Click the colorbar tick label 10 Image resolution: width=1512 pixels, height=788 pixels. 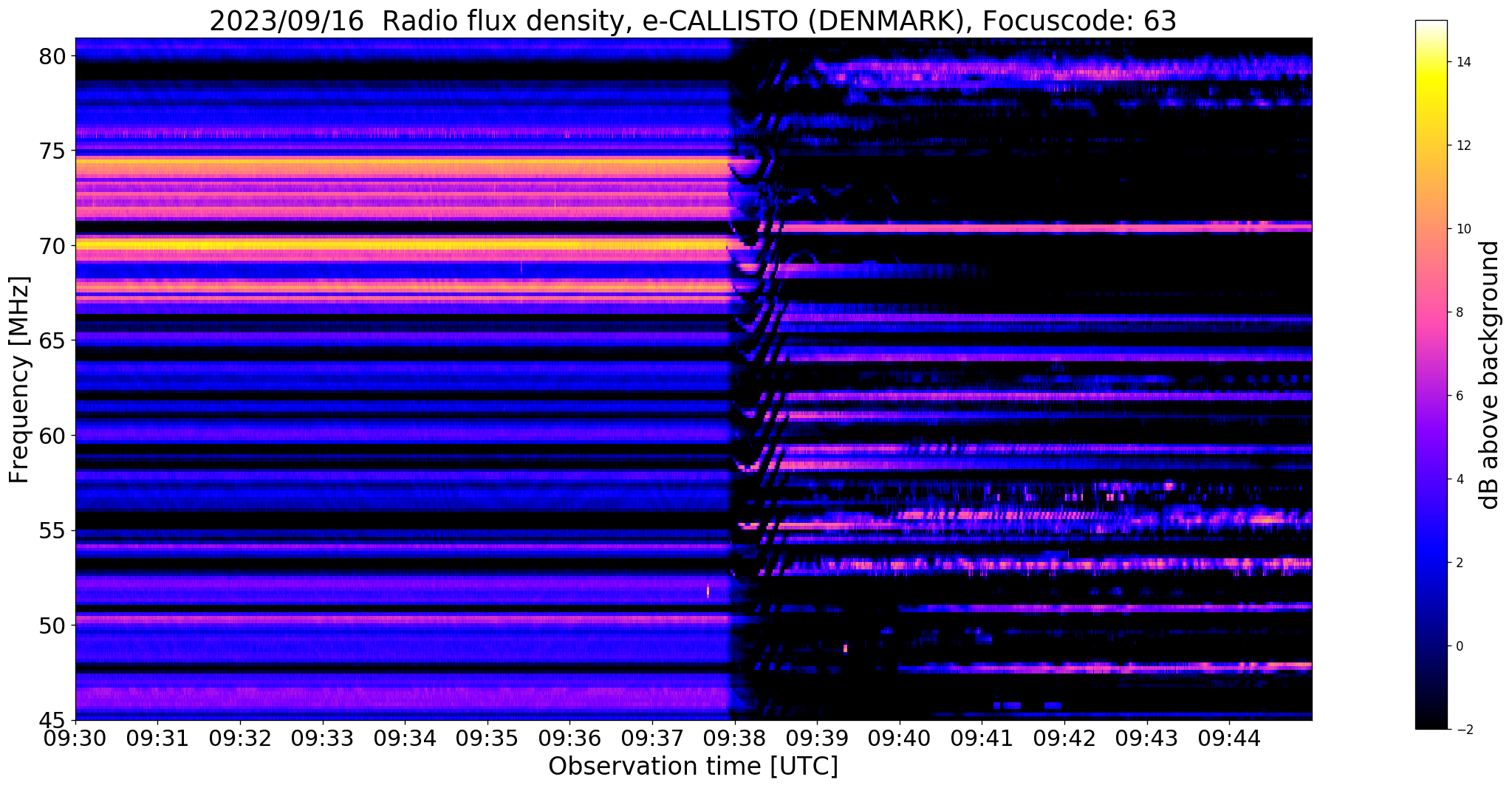(x=1463, y=229)
